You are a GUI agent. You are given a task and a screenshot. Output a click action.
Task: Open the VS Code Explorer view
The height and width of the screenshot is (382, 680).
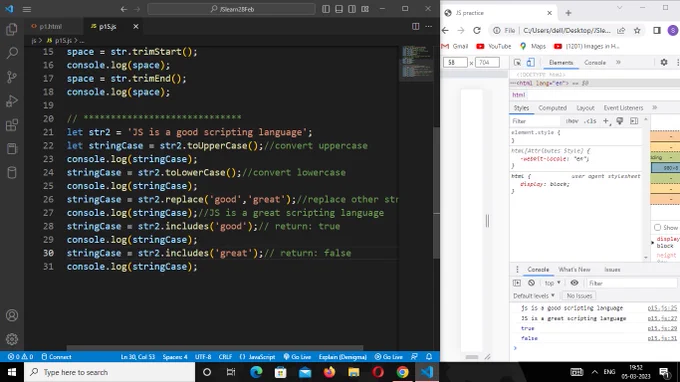[x=12, y=29]
